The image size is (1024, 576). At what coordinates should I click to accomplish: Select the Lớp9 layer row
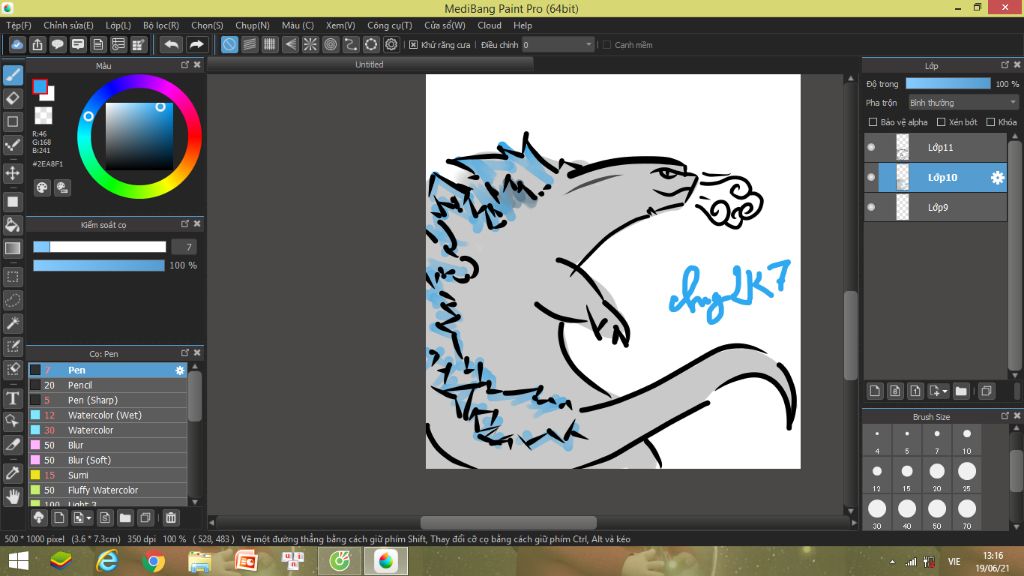(x=935, y=208)
